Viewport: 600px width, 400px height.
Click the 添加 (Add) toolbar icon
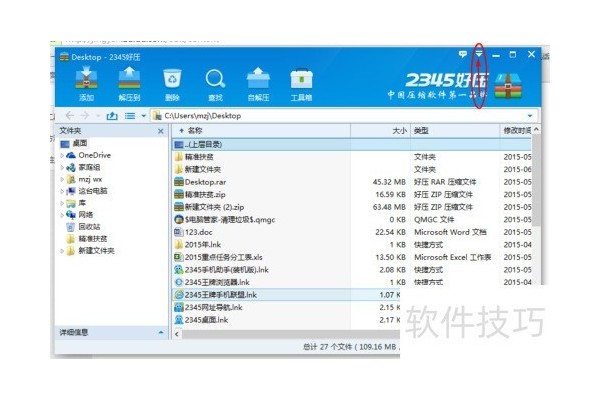(86, 83)
